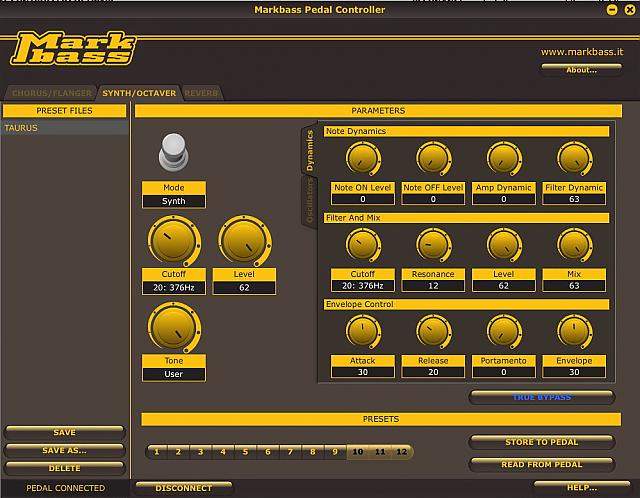The image size is (640, 498).
Task: Select preset slot 3
Action: (x=201, y=452)
